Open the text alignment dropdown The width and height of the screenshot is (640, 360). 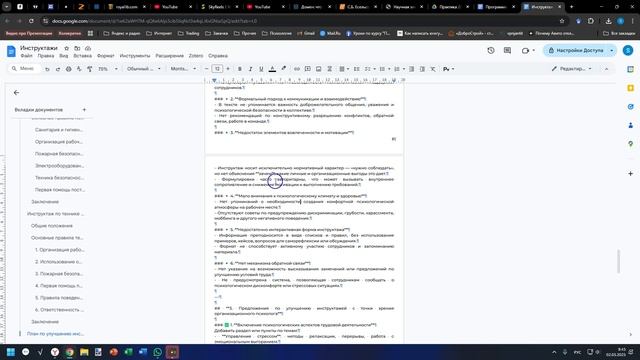point(344,69)
